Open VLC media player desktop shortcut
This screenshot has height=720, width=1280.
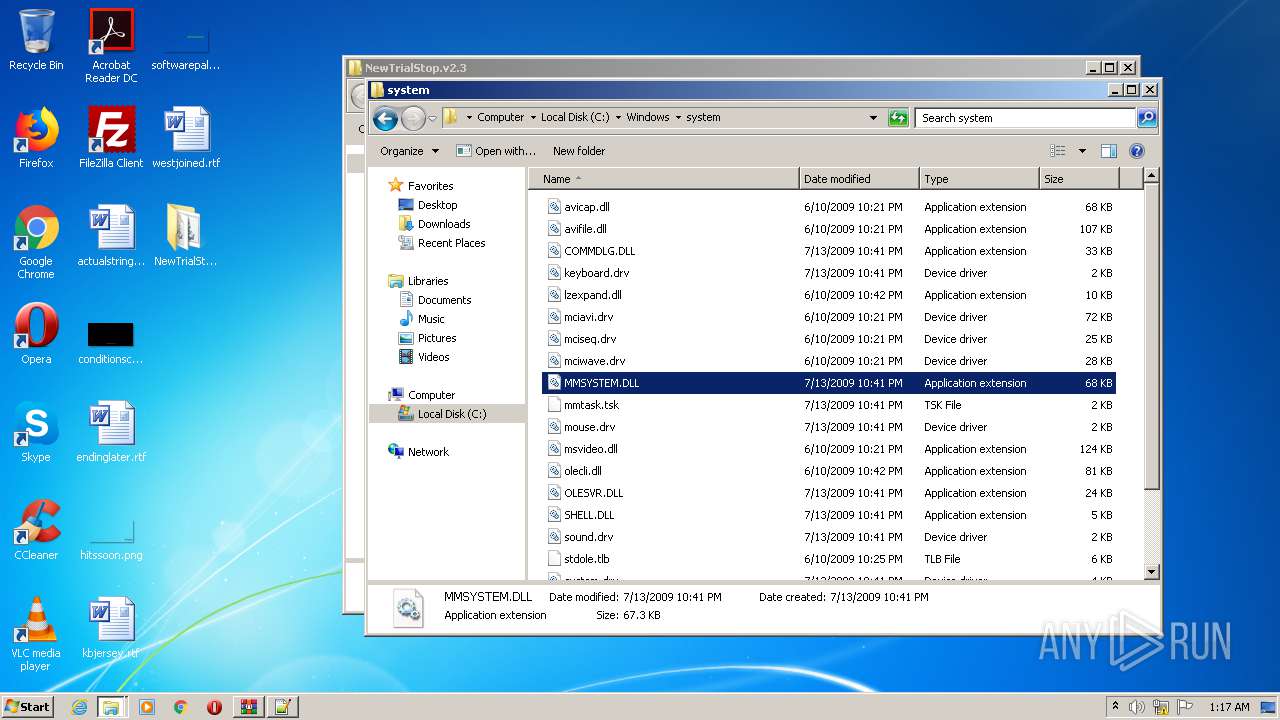coord(36,634)
